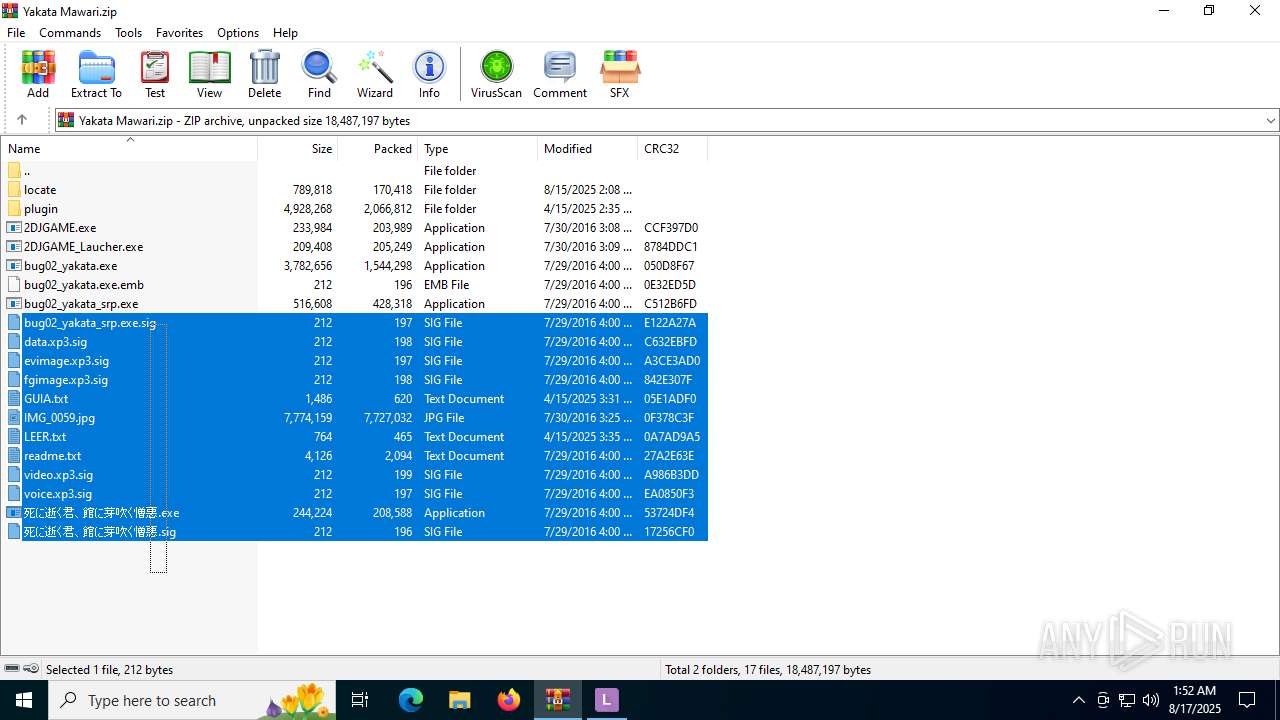This screenshot has width=1280, height=720.
Task: Sort by Modified column header
Action: (588, 149)
